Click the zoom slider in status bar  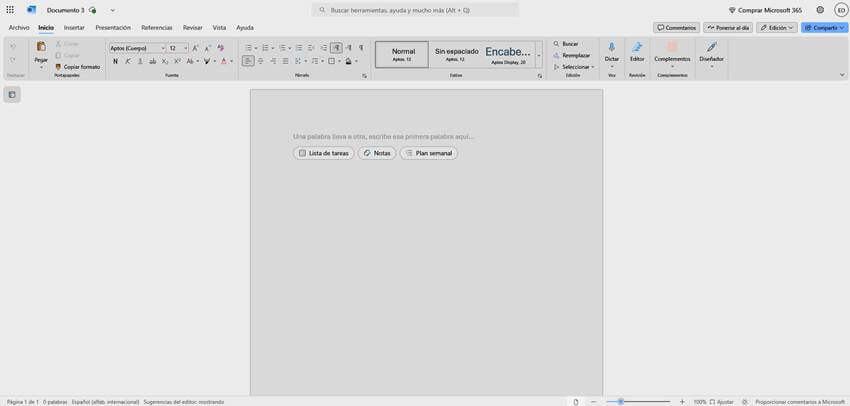(x=638, y=402)
